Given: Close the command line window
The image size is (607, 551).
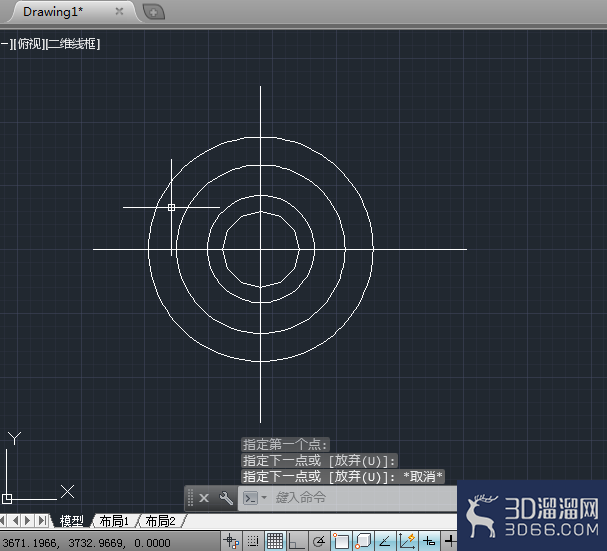Looking at the screenshot, I should point(204,498).
